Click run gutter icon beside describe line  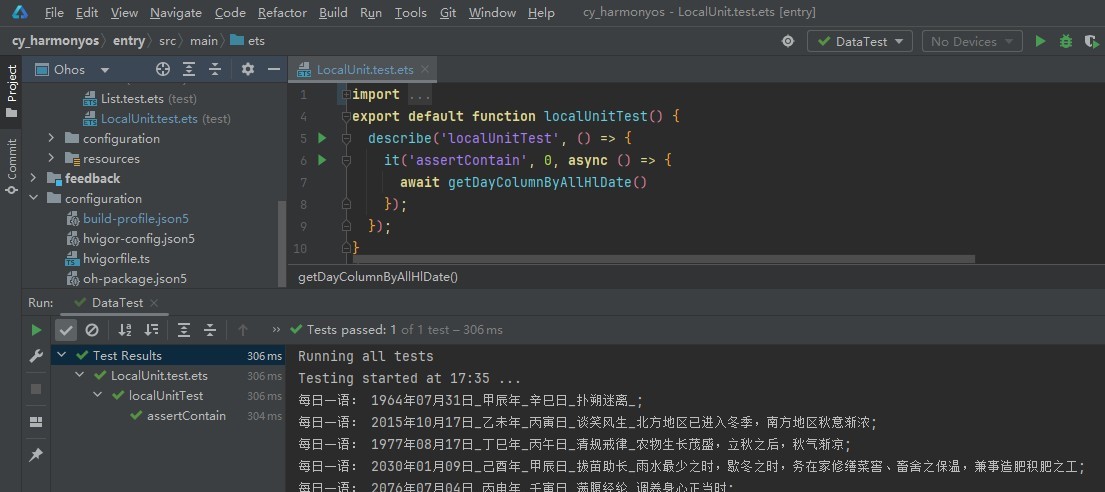322,138
